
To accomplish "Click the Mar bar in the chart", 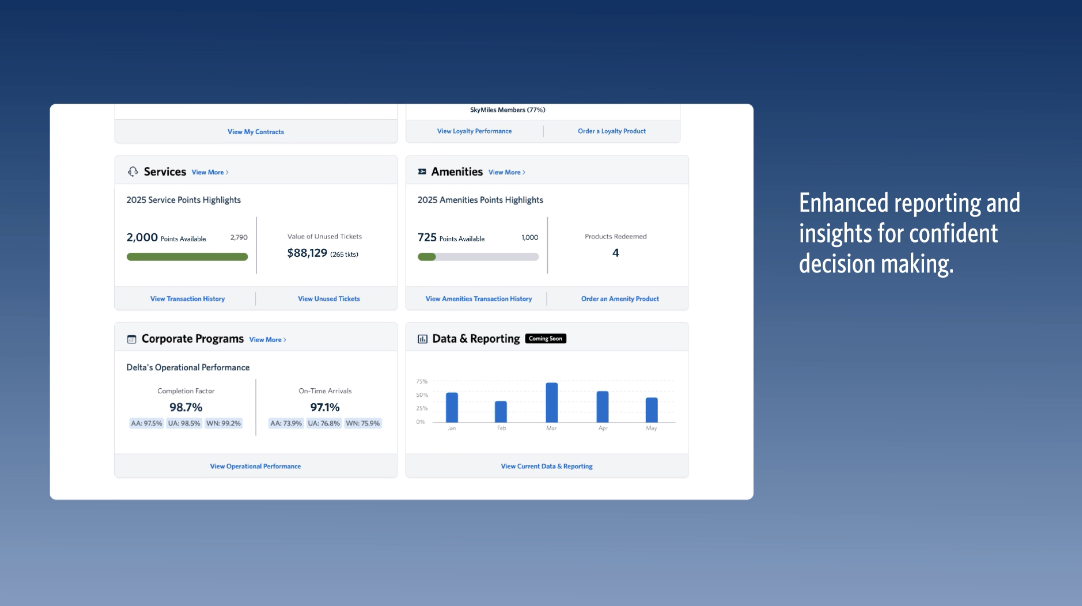I will point(551,402).
